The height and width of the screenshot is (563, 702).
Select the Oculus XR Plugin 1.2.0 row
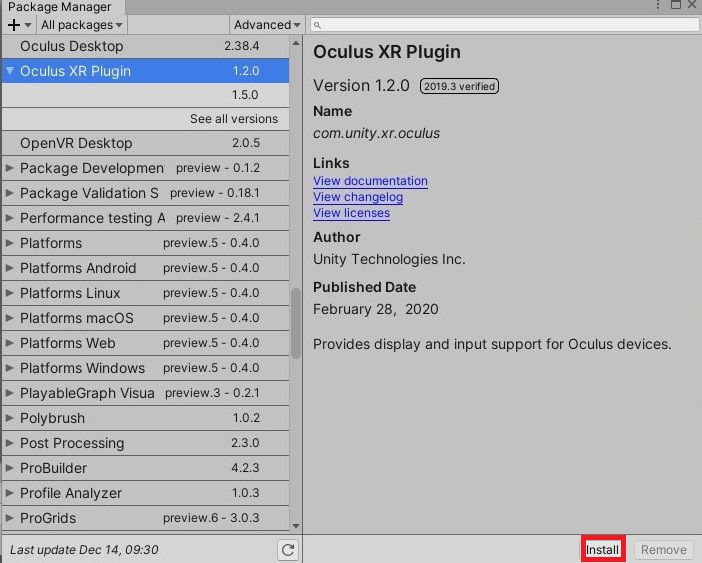[146, 71]
